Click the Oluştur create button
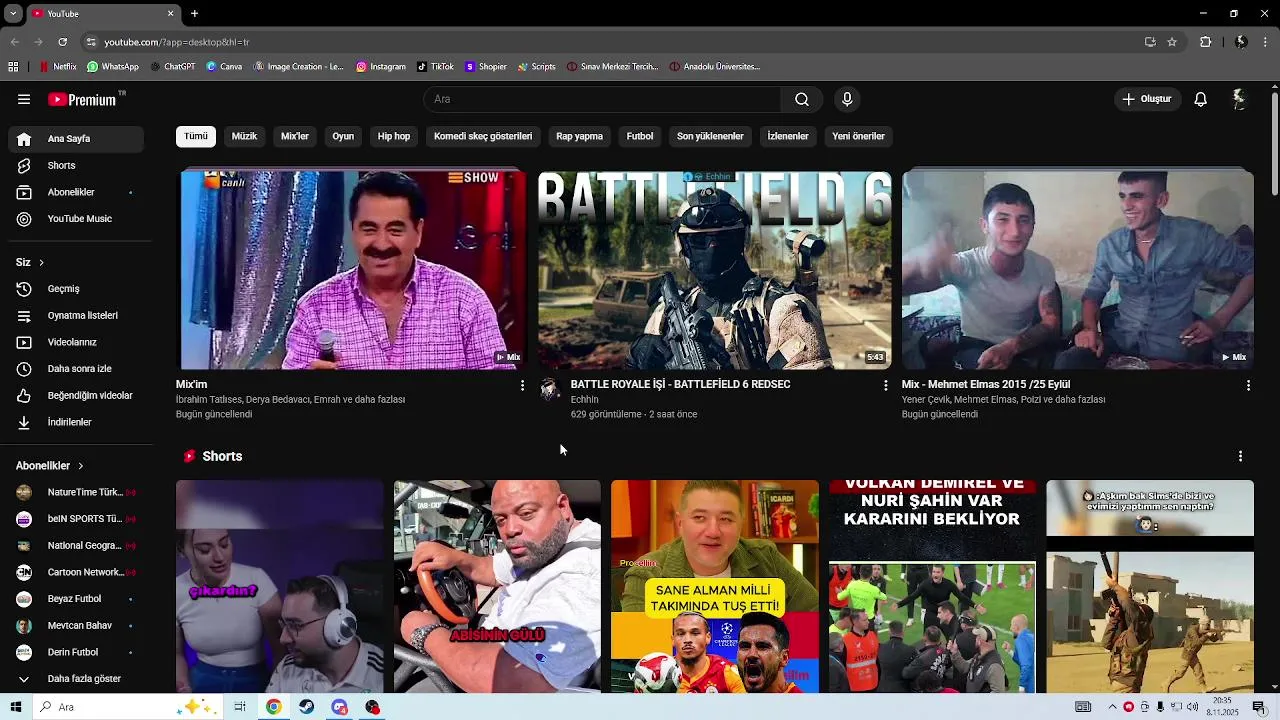 click(1146, 99)
